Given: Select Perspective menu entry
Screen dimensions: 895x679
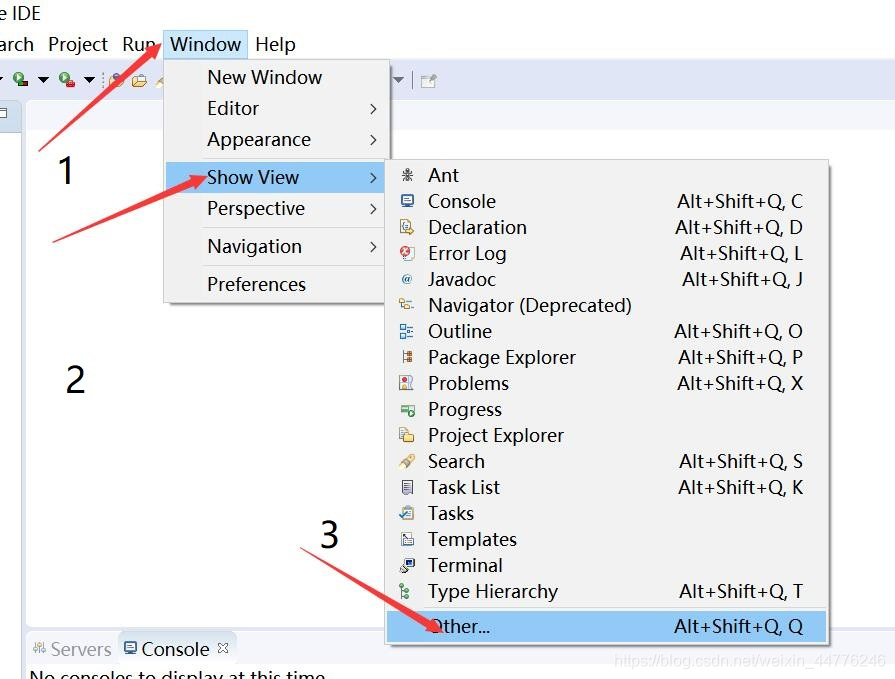Looking at the screenshot, I should [277, 209].
